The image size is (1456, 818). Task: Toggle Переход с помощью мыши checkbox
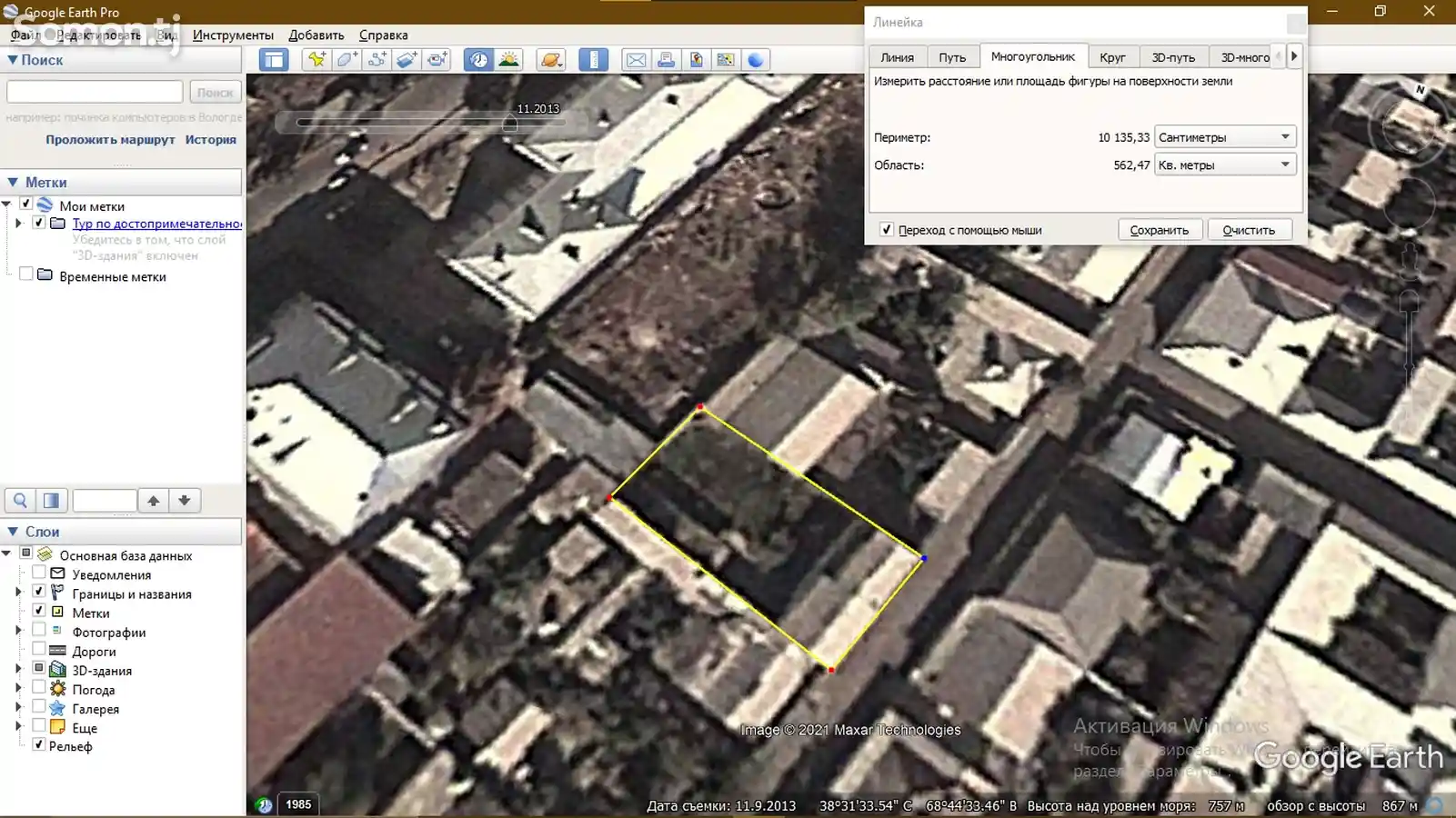(x=886, y=229)
